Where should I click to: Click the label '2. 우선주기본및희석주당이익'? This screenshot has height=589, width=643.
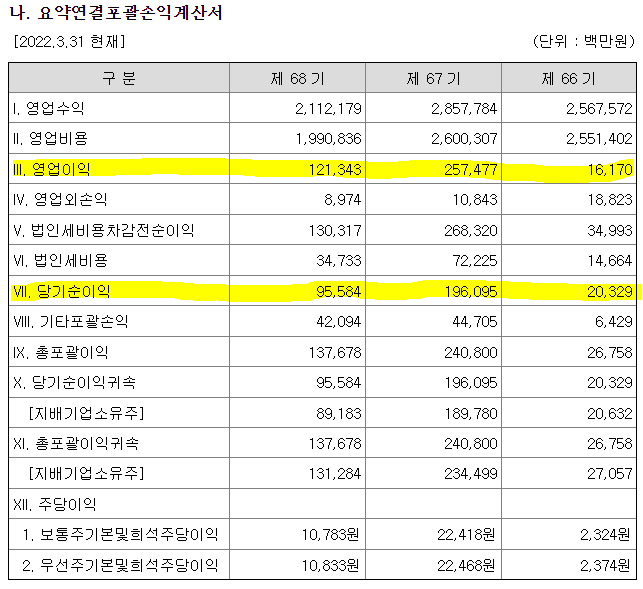tap(120, 565)
